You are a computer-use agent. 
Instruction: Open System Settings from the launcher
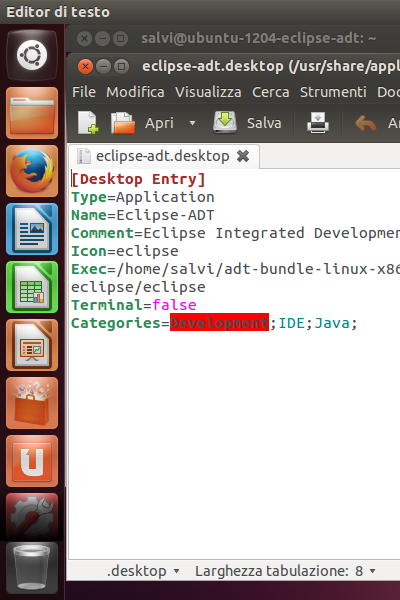[32, 516]
